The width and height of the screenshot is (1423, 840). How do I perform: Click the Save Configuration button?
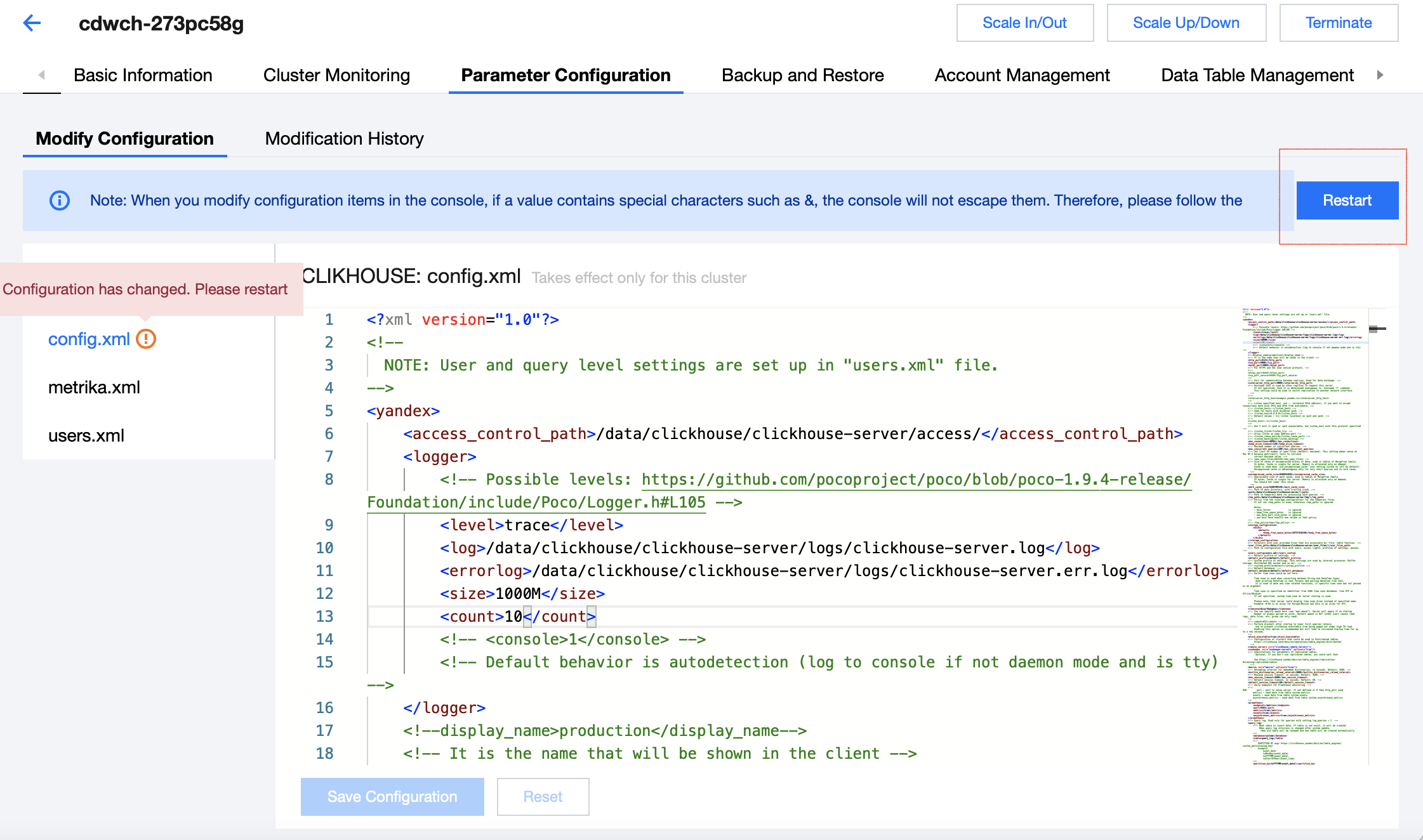392,796
